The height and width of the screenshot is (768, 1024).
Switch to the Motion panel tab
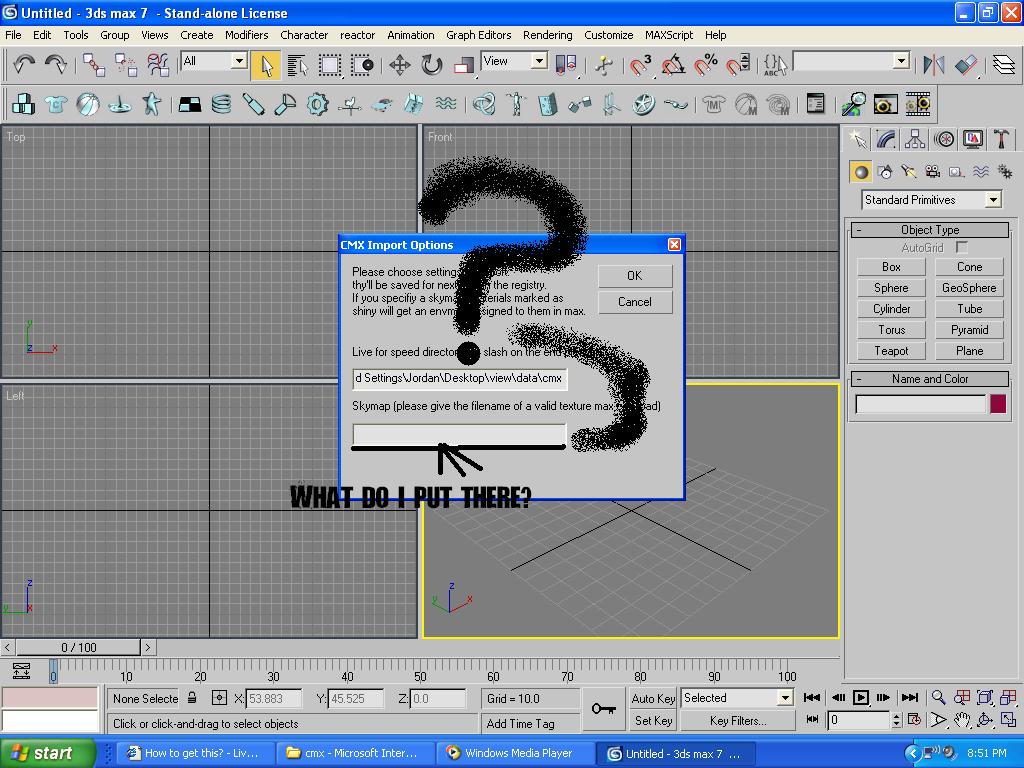pos(944,139)
